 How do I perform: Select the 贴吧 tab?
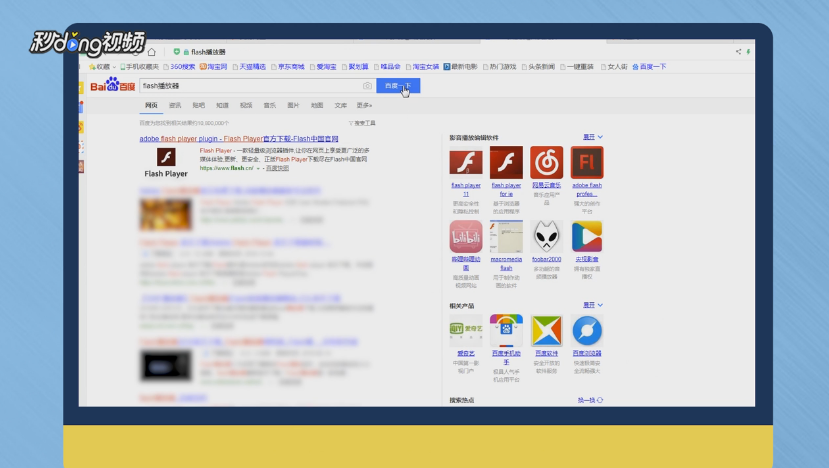(199, 105)
